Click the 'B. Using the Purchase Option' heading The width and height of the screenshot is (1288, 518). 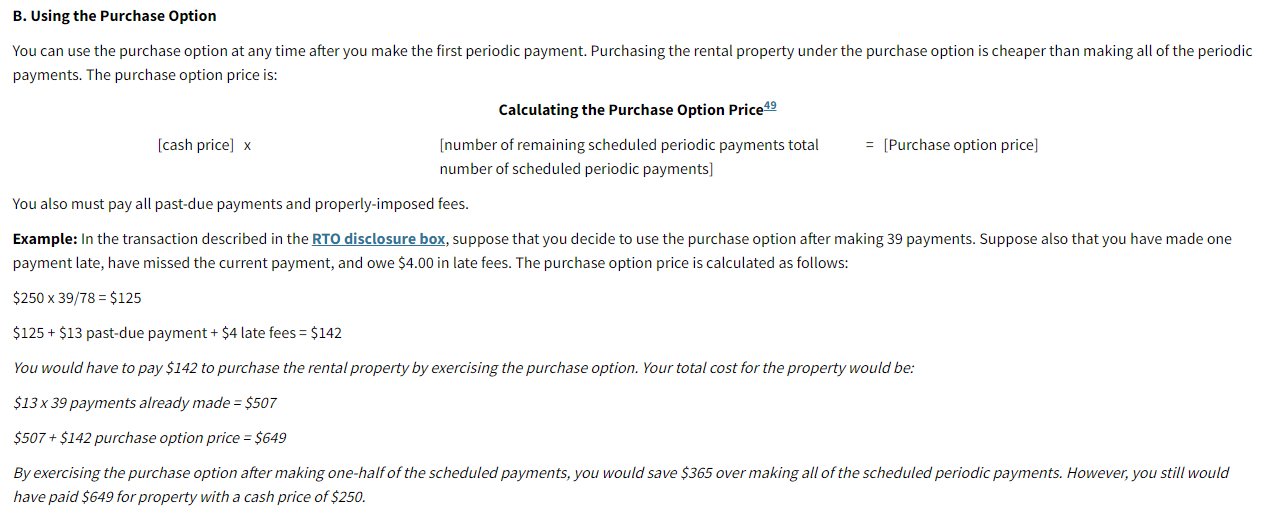pos(114,16)
